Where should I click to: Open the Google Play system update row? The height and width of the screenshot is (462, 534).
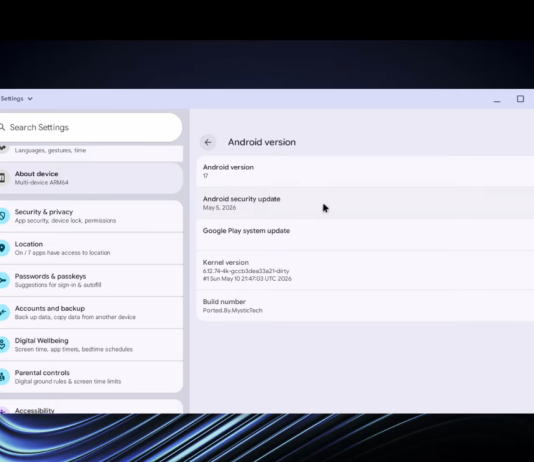(x=365, y=235)
